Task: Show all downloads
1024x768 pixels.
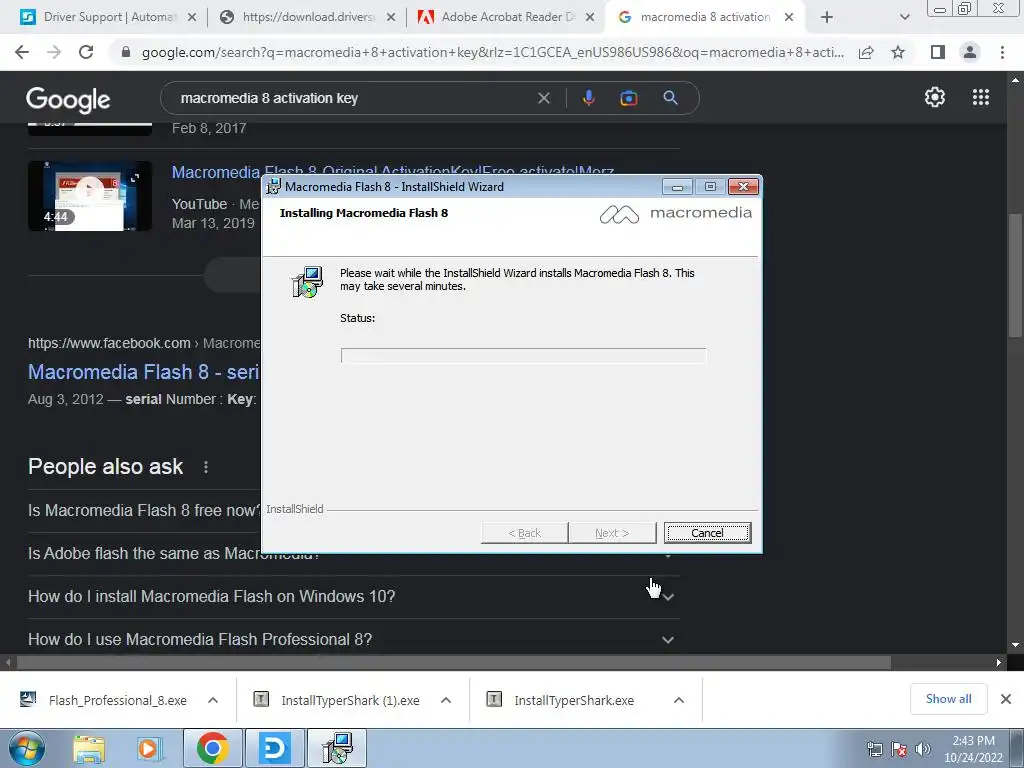Action: tap(948, 699)
